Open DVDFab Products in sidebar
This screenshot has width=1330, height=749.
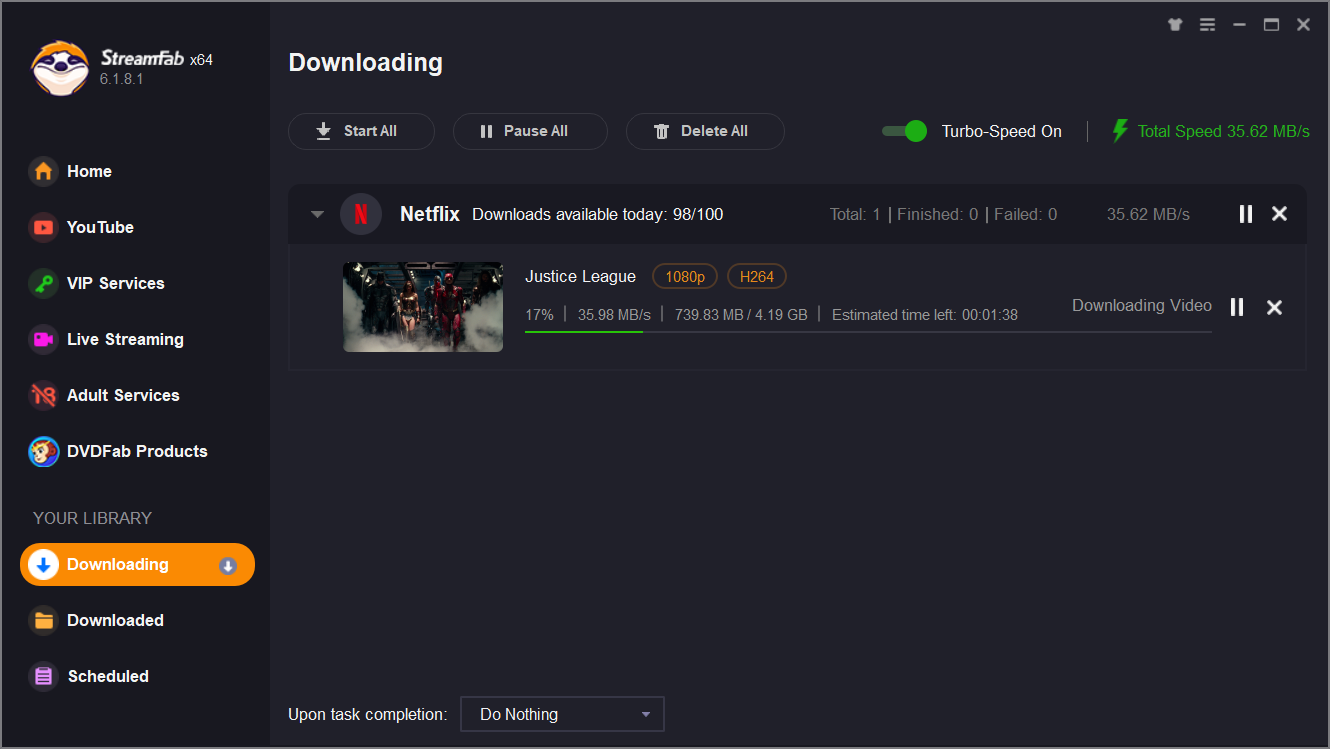coord(137,451)
